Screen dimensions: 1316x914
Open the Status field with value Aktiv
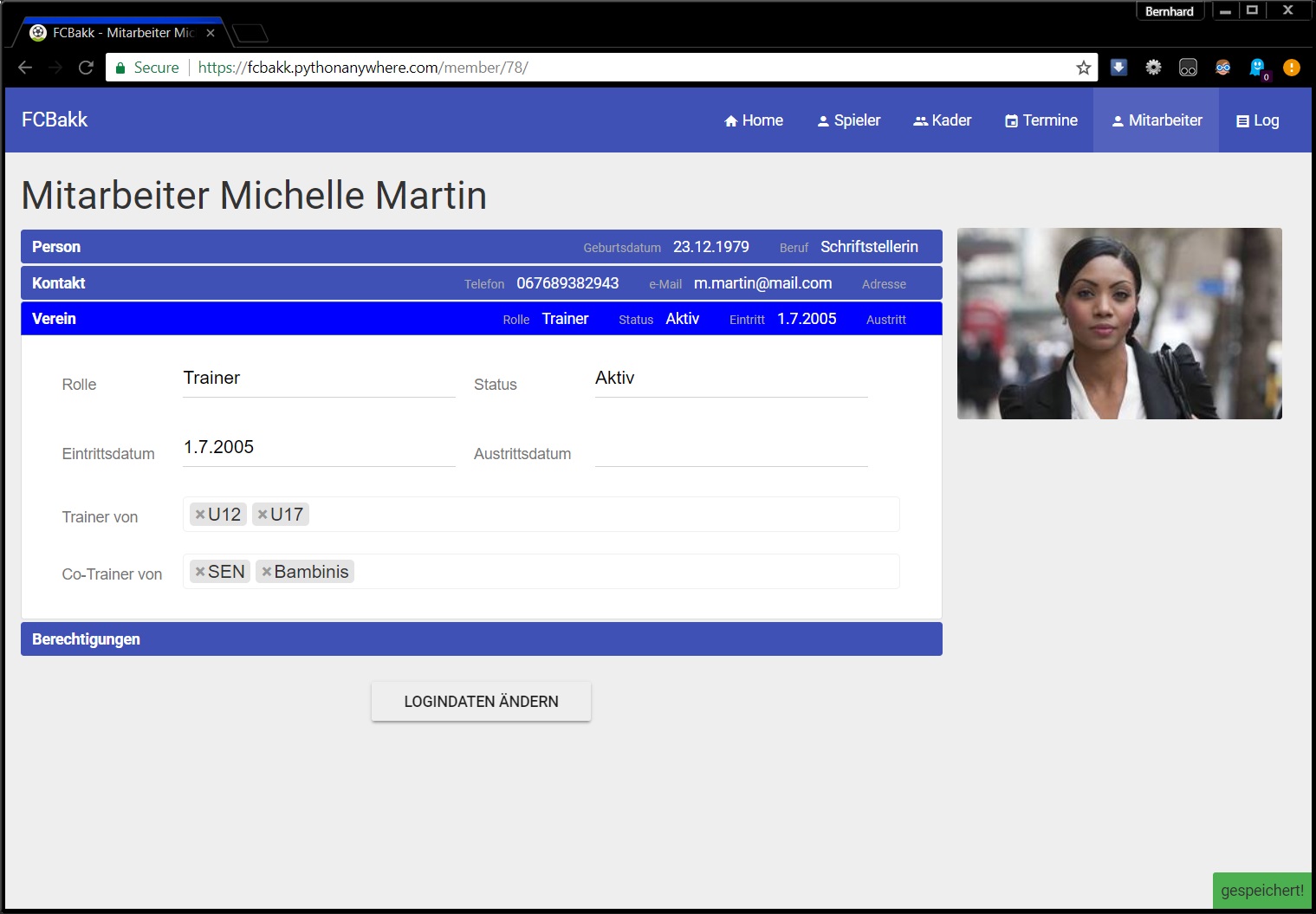(x=730, y=379)
